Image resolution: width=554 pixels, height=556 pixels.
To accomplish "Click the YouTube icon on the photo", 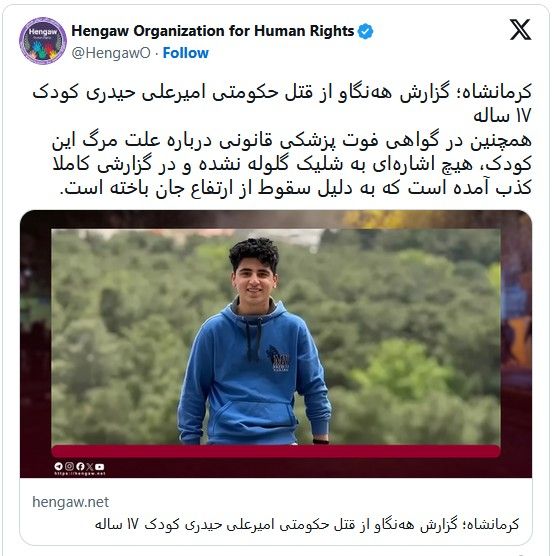I will coord(100,467).
